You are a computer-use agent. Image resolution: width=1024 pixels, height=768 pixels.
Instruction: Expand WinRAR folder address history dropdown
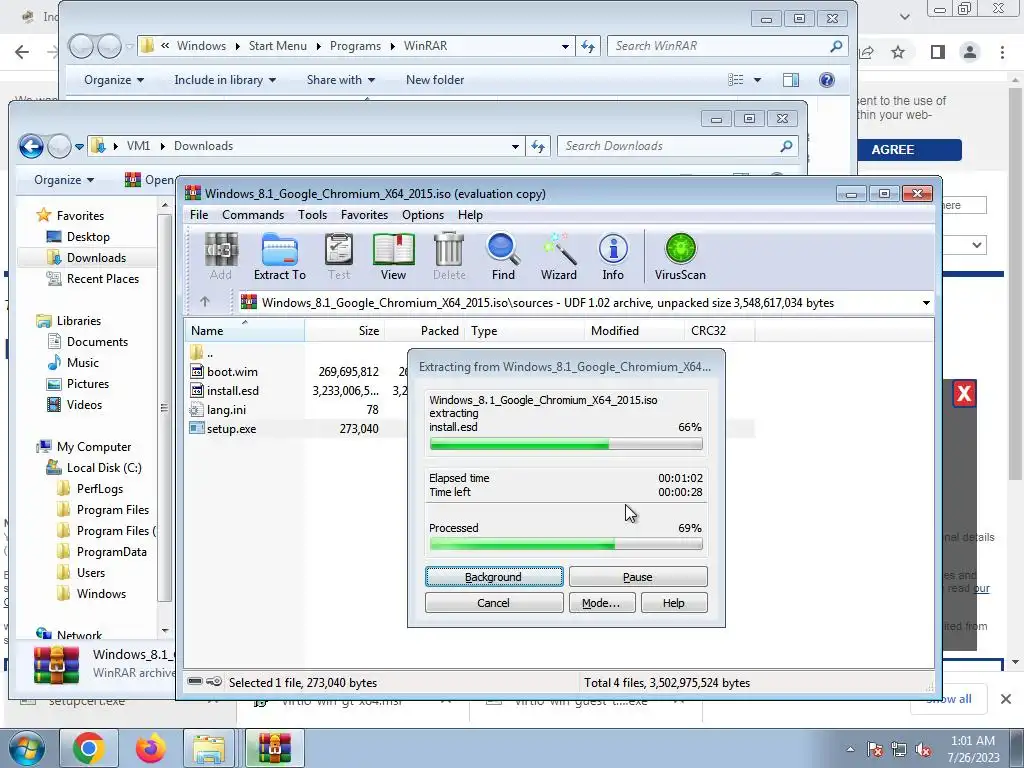pyautogui.click(x=565, y=46)
